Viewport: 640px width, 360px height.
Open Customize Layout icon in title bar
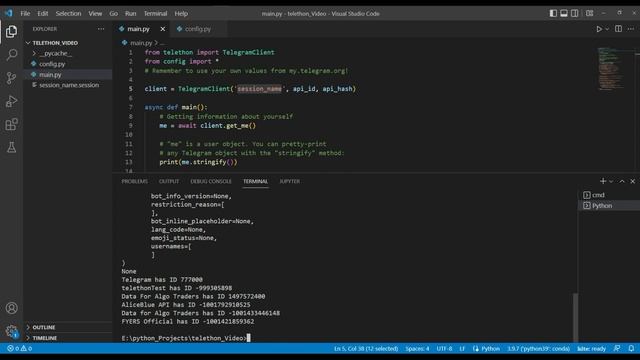point(589,13)
